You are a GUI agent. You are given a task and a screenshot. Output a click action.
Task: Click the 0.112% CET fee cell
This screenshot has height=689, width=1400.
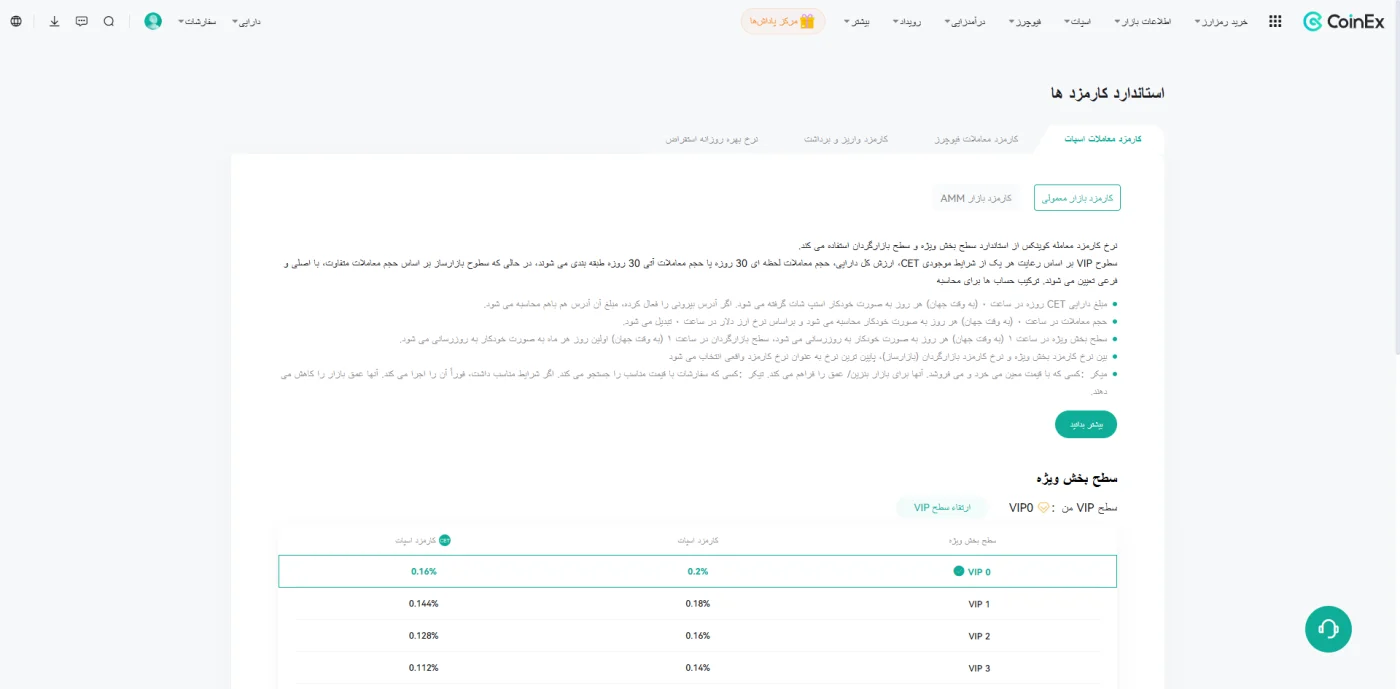(x=424, y=668)
